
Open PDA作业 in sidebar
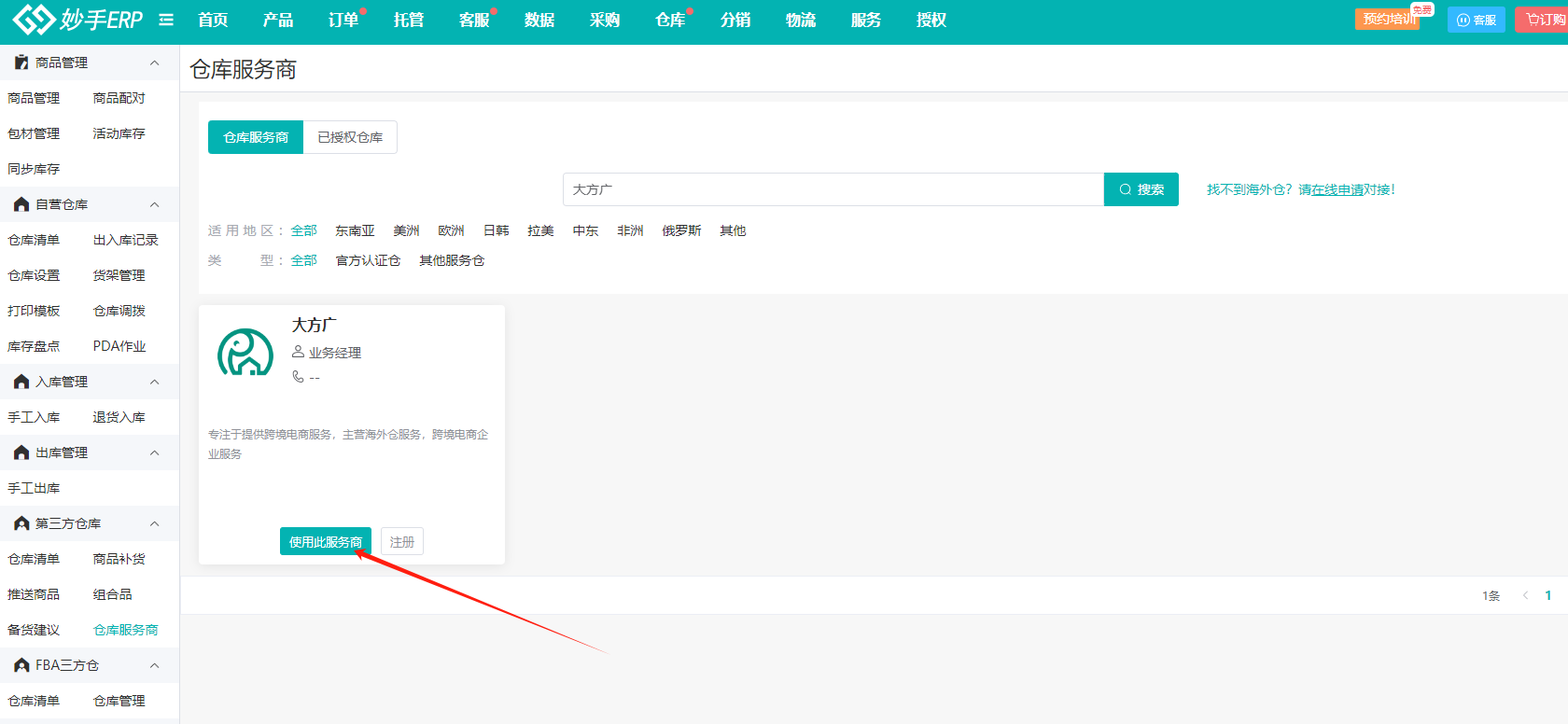tap(119, 346)
